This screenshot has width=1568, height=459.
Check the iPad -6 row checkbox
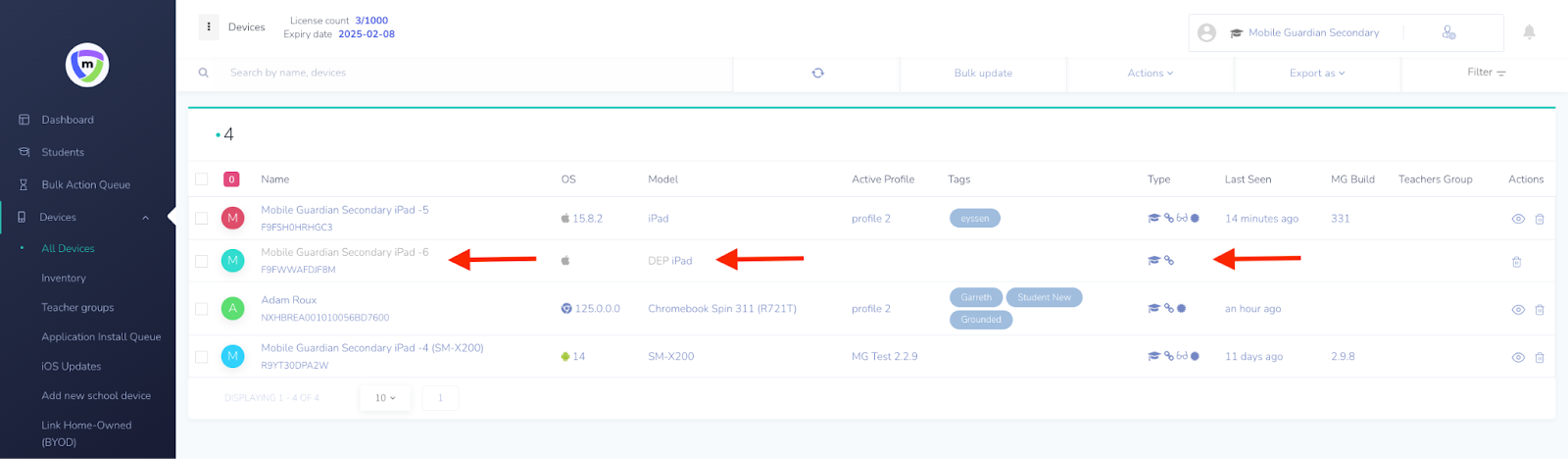[202, 261]
